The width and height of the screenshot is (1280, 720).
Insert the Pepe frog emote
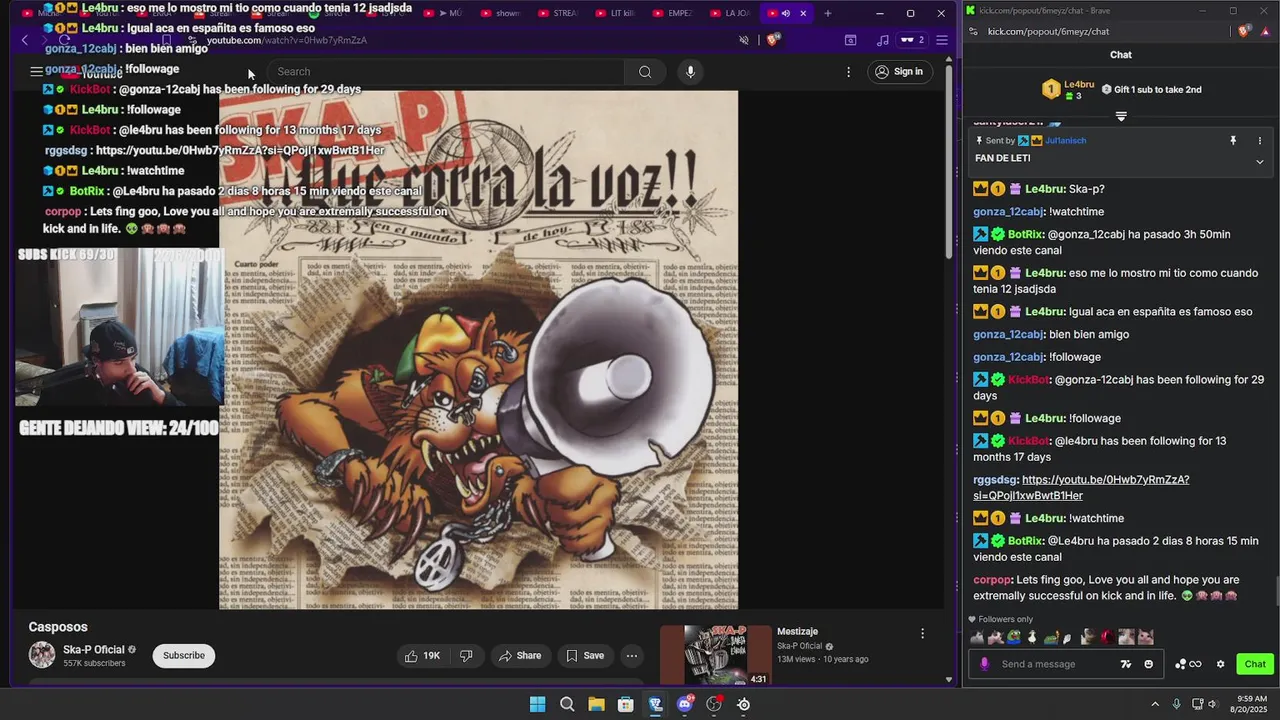(x=1014, y=637)
